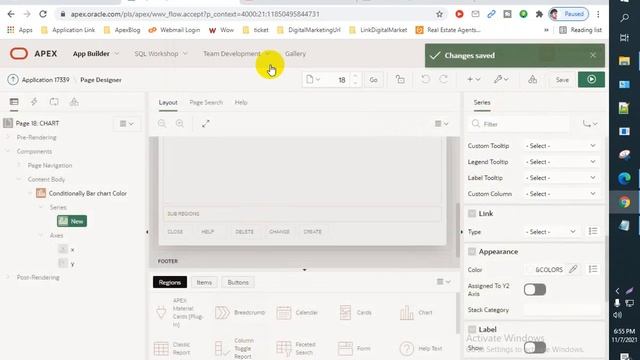Open the Create plus menu dropdown

point(473,80)
